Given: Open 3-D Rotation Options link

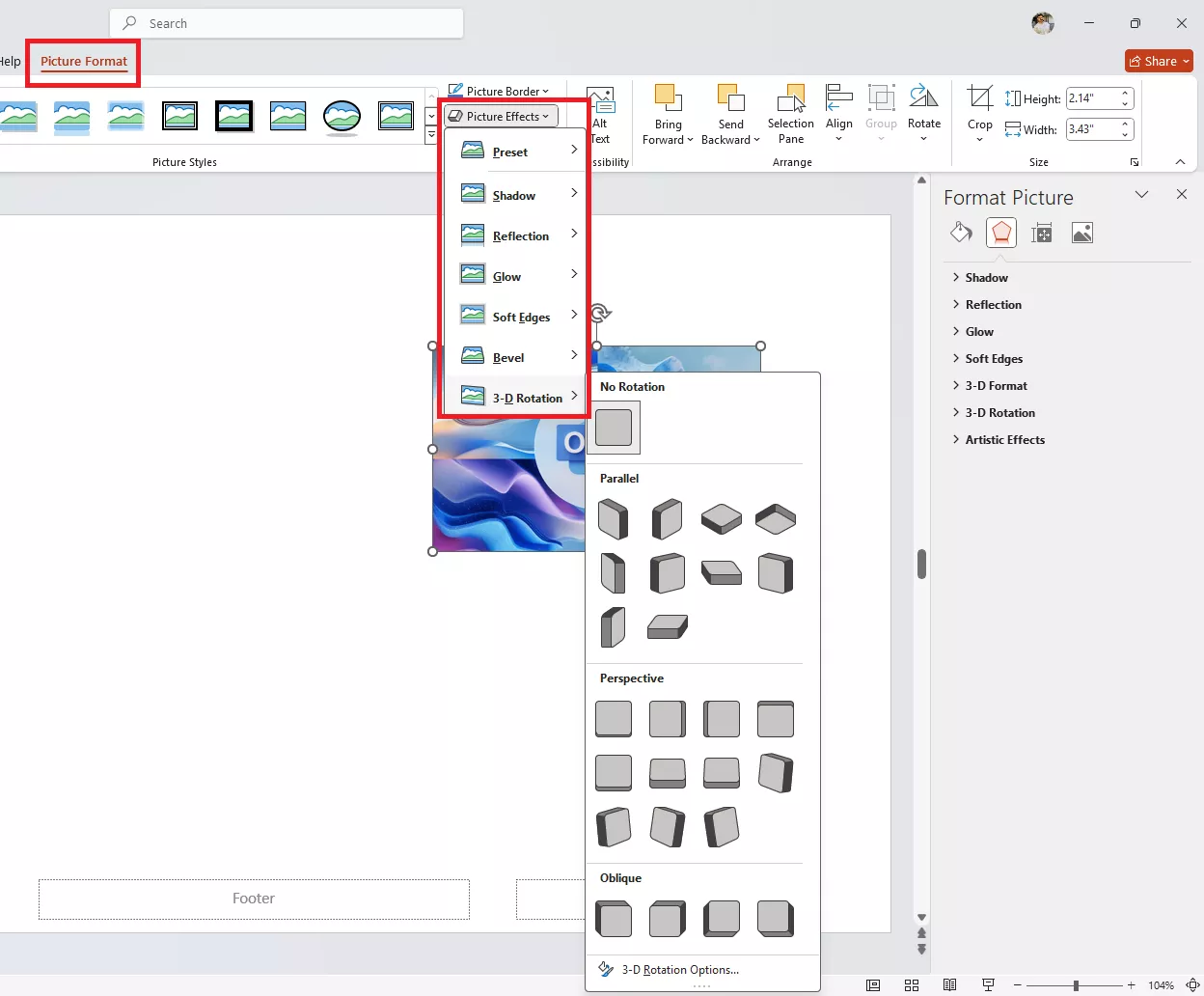Looking at the screenshot, I should click(679, 970).
